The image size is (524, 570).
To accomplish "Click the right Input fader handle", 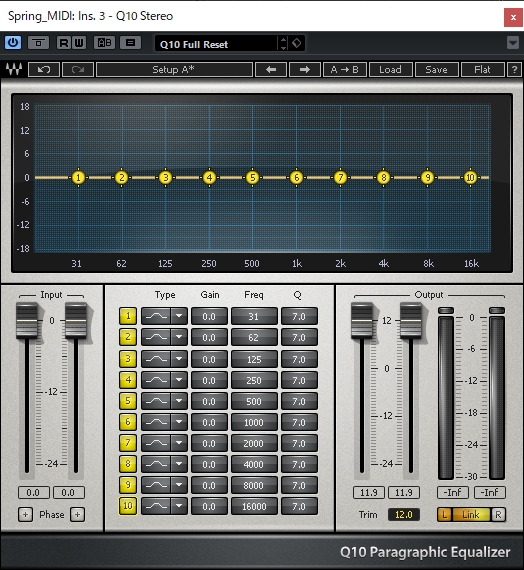I will click(76, 321).
